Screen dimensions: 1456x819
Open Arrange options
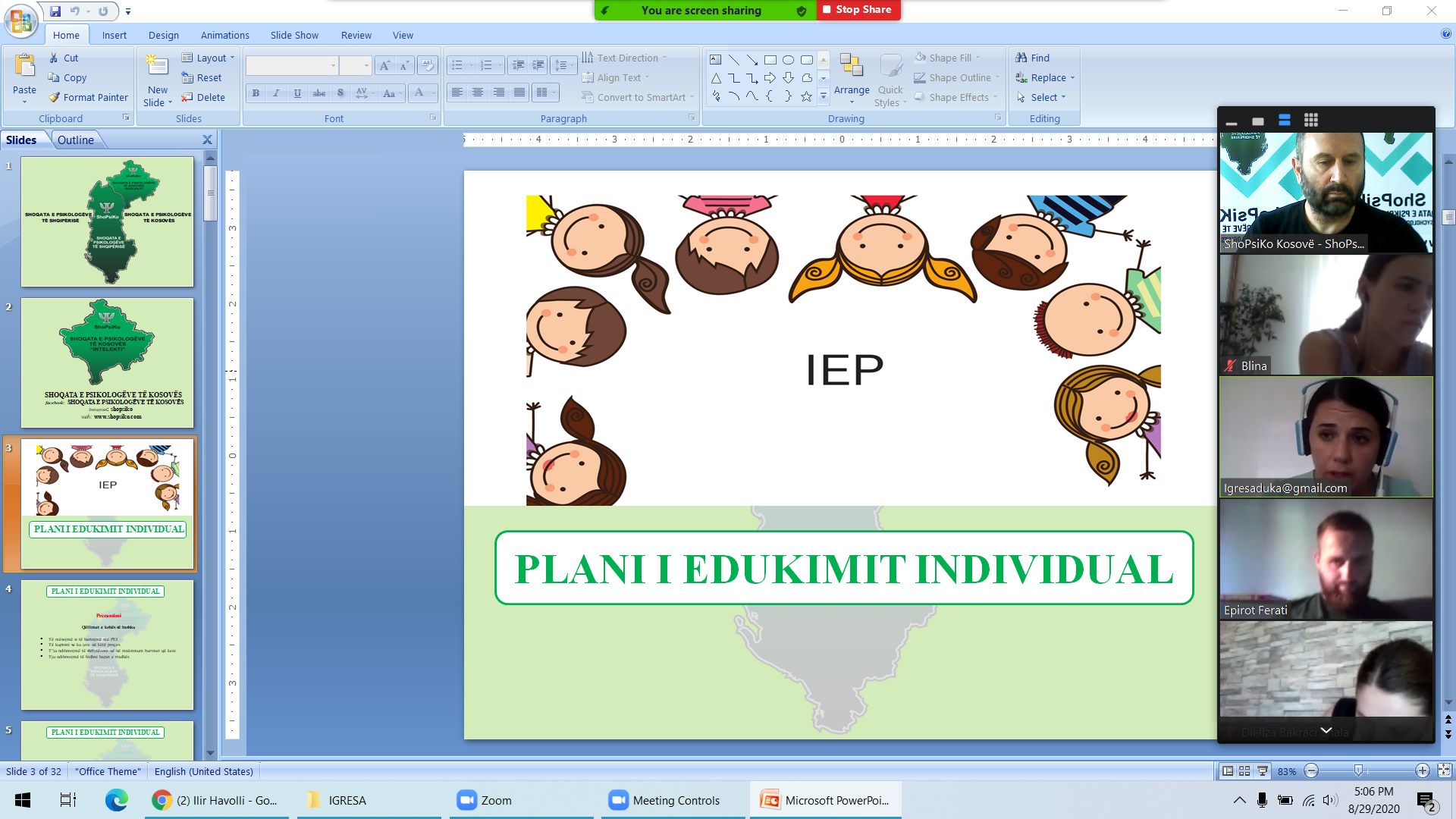[852, 80]
